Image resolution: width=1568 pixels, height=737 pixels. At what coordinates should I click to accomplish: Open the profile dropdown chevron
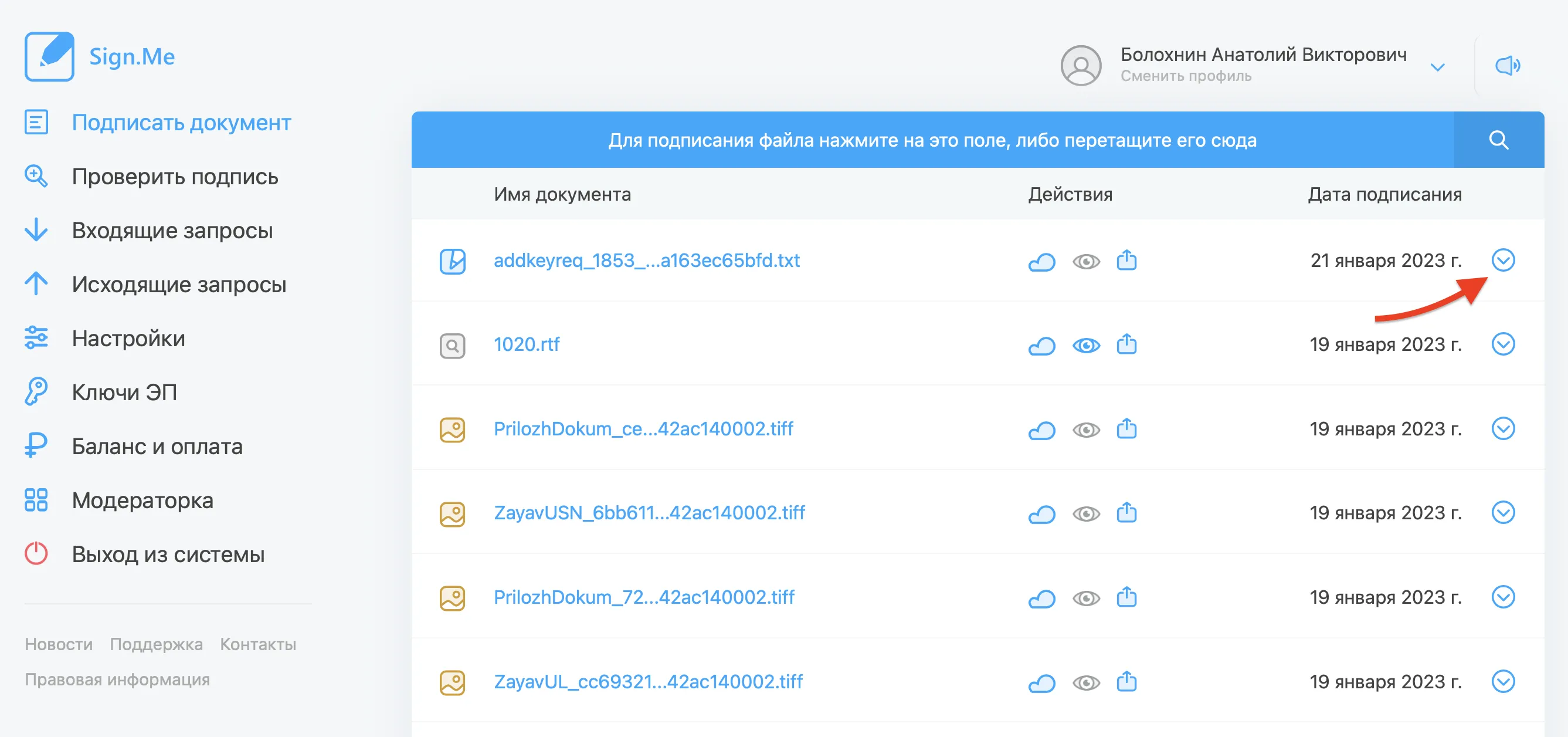coord(1438,67)
